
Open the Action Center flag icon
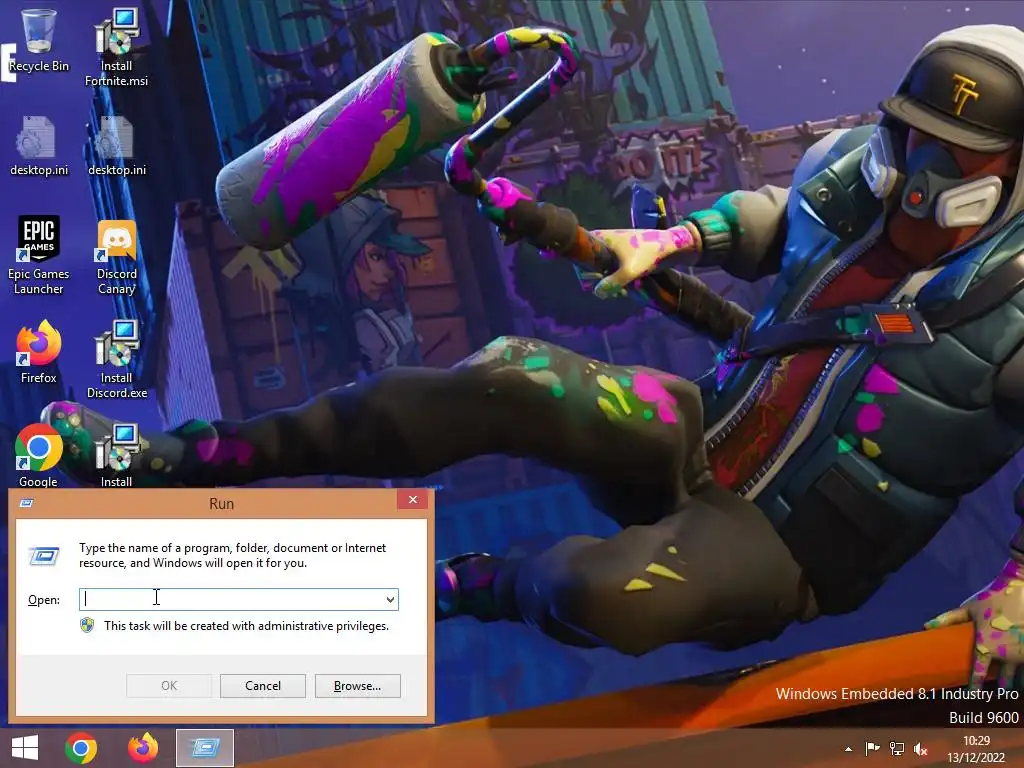(x=872, y=748)
